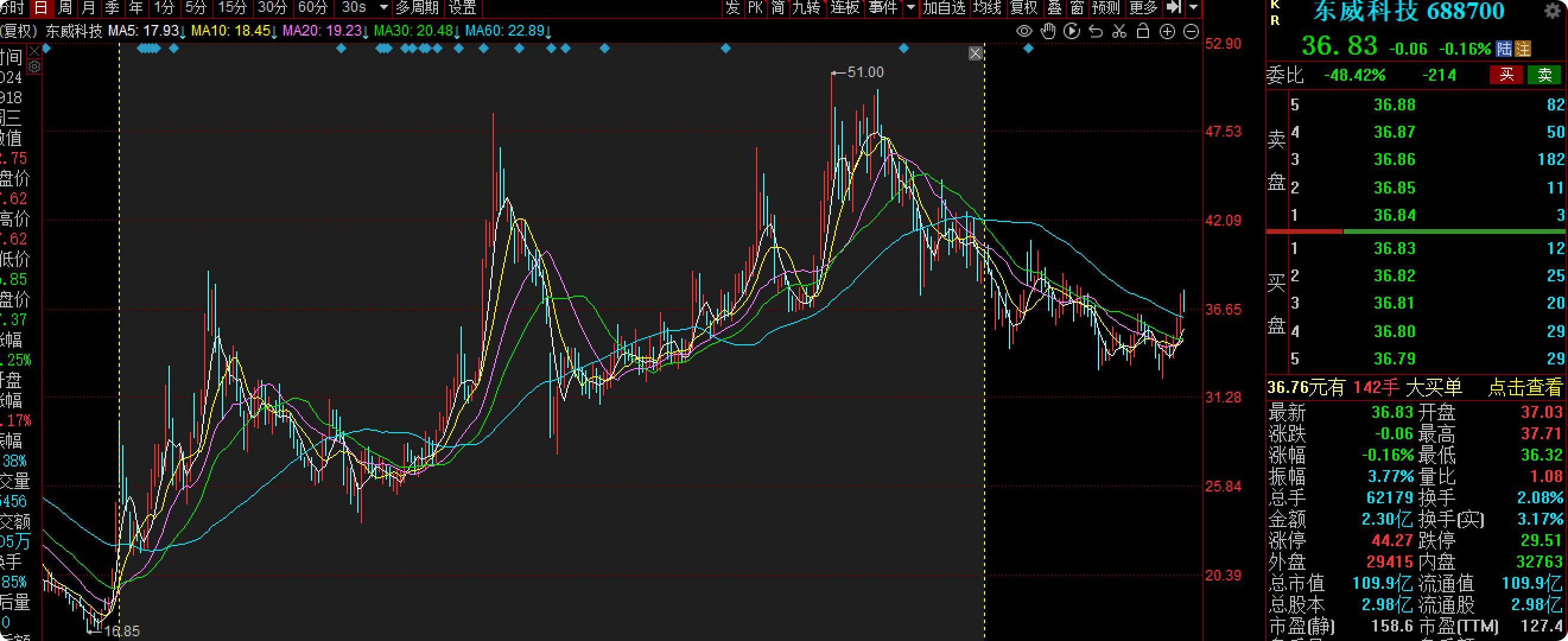Click the undo arrow icon
Viewport: 1568px width, 641px height.
(1096, 31)
